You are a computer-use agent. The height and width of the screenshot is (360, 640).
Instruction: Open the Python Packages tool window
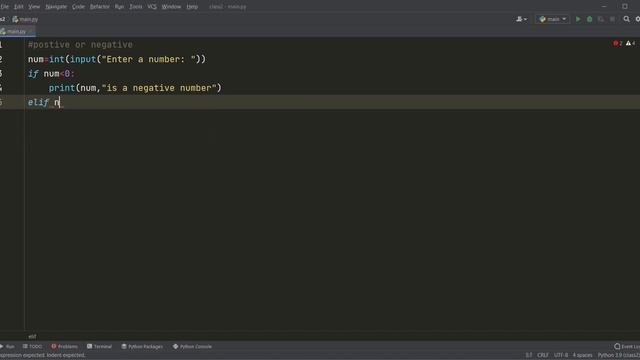coord(142,347)
